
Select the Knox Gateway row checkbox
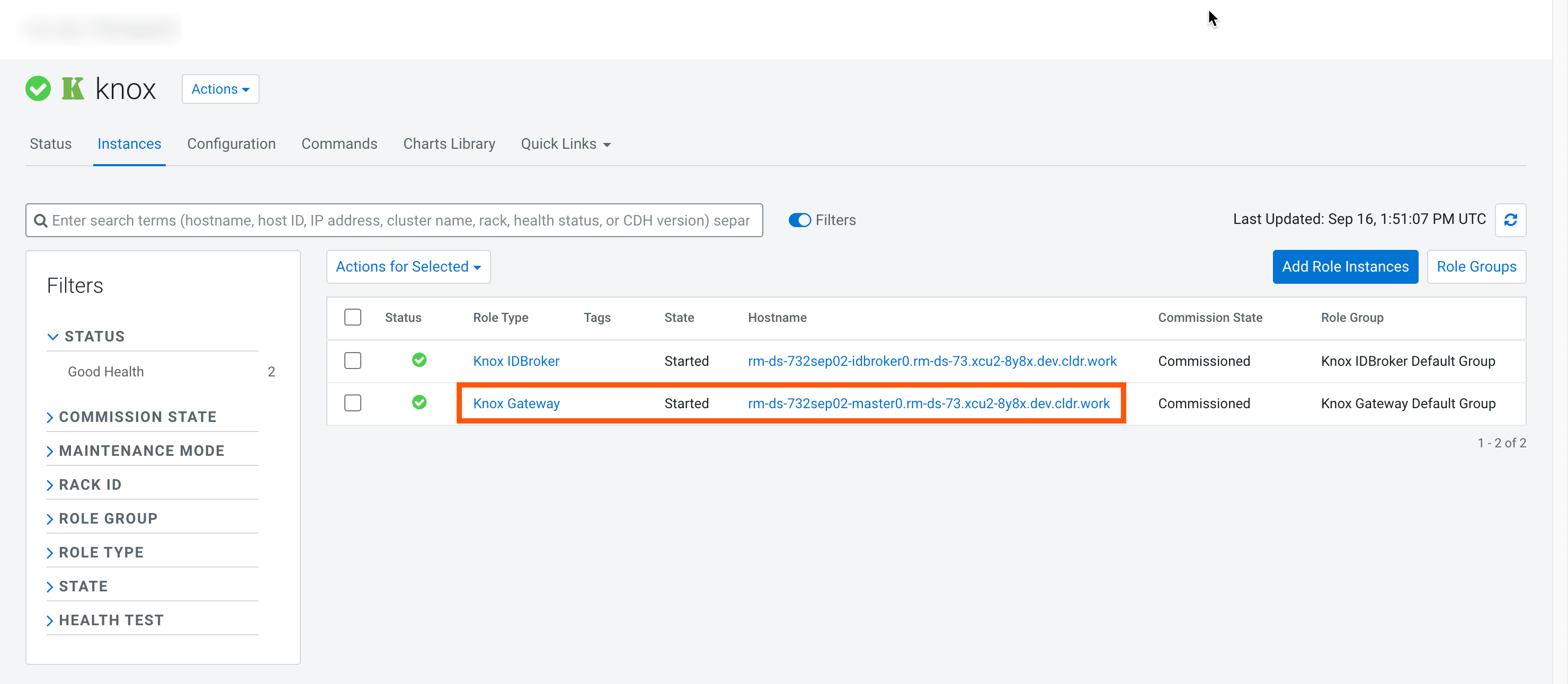(352, 403)
